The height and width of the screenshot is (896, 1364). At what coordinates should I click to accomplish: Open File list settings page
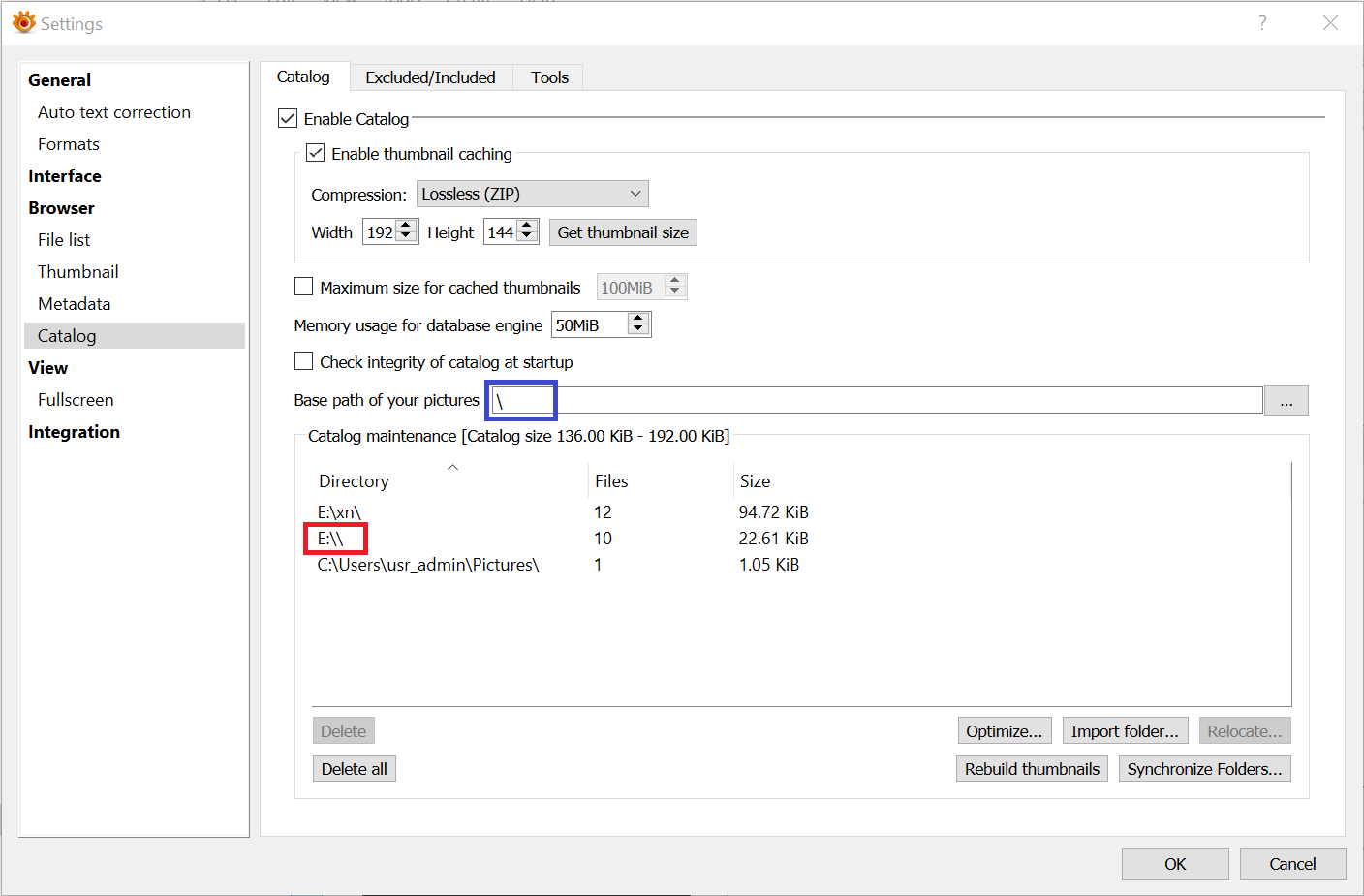coord(64,240)
